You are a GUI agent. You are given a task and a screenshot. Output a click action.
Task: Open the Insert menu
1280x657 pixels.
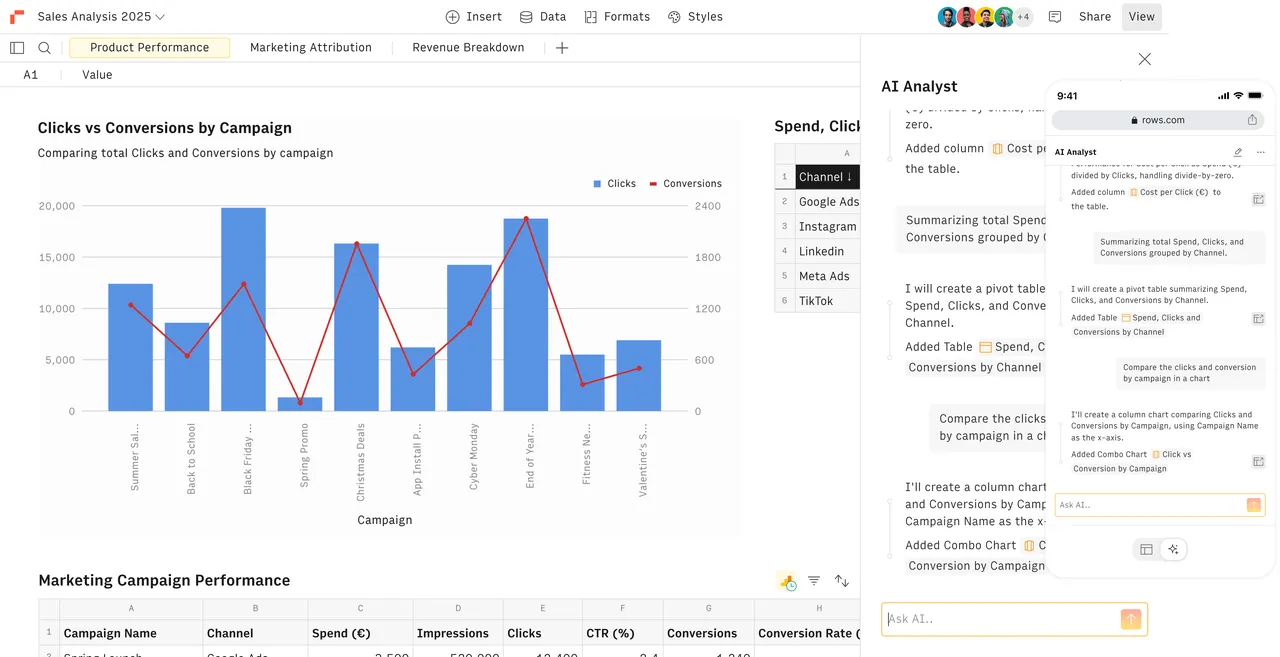tap(473, 17)
